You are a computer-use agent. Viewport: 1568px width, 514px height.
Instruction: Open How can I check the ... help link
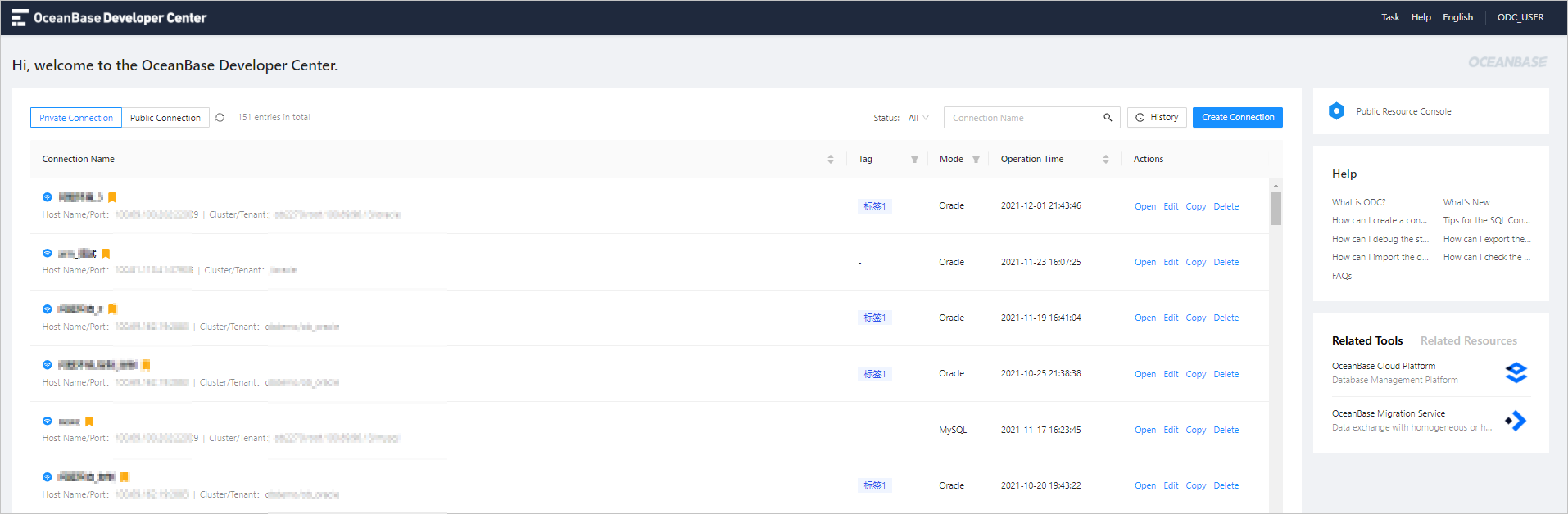coord(1487,258)
